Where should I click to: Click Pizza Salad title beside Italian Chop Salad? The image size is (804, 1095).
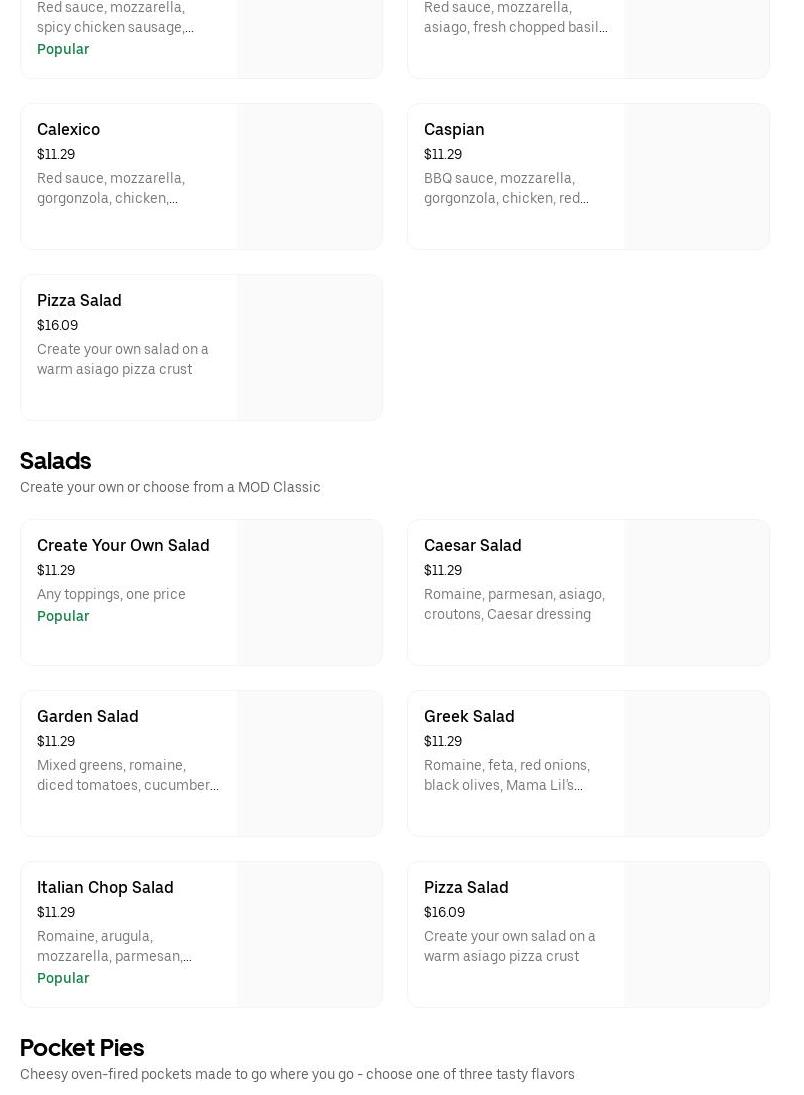click(466, 887)
